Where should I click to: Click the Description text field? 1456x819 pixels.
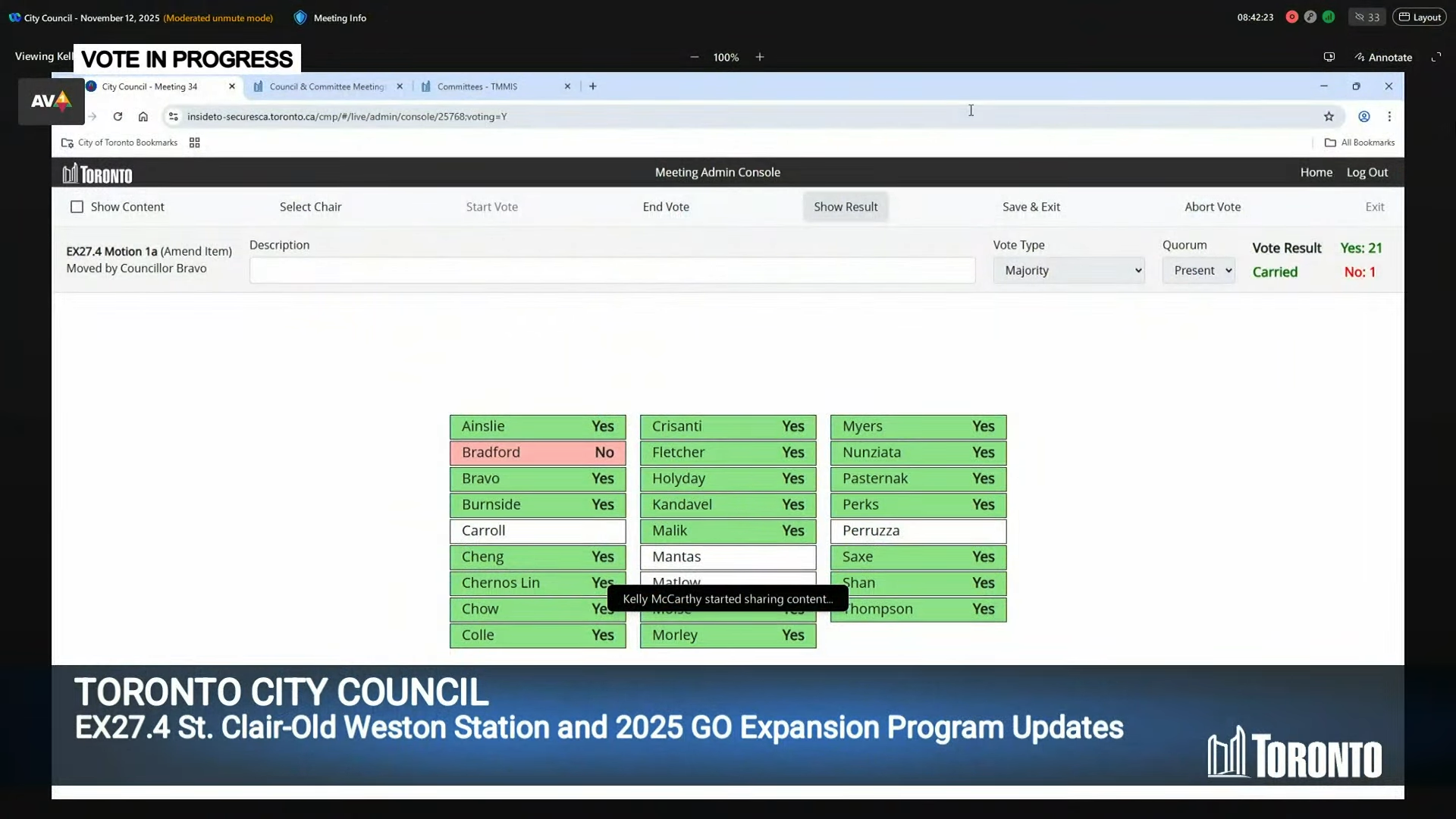tap(612, 271)
